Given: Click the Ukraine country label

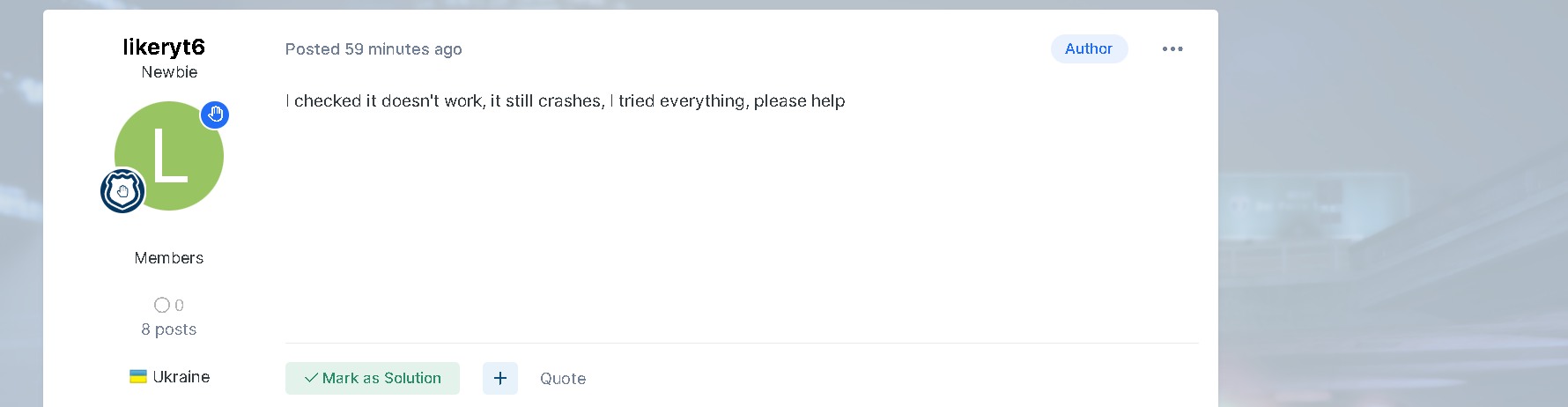Looking at the screenshot, I should tap(181, 377).
